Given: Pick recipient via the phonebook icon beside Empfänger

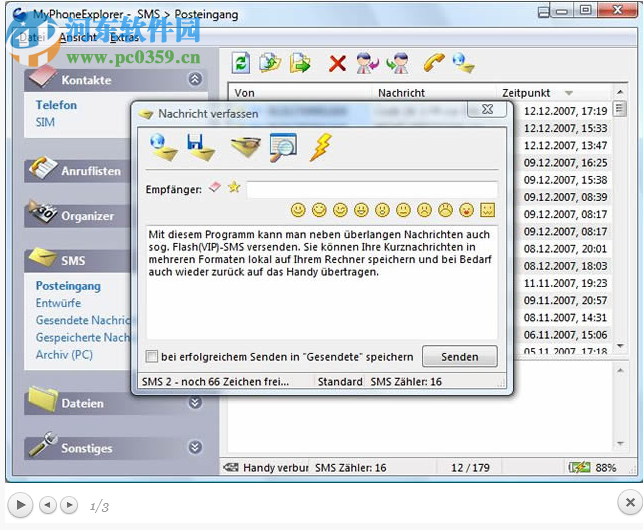Looking at the screenshot, I should 214,187.
